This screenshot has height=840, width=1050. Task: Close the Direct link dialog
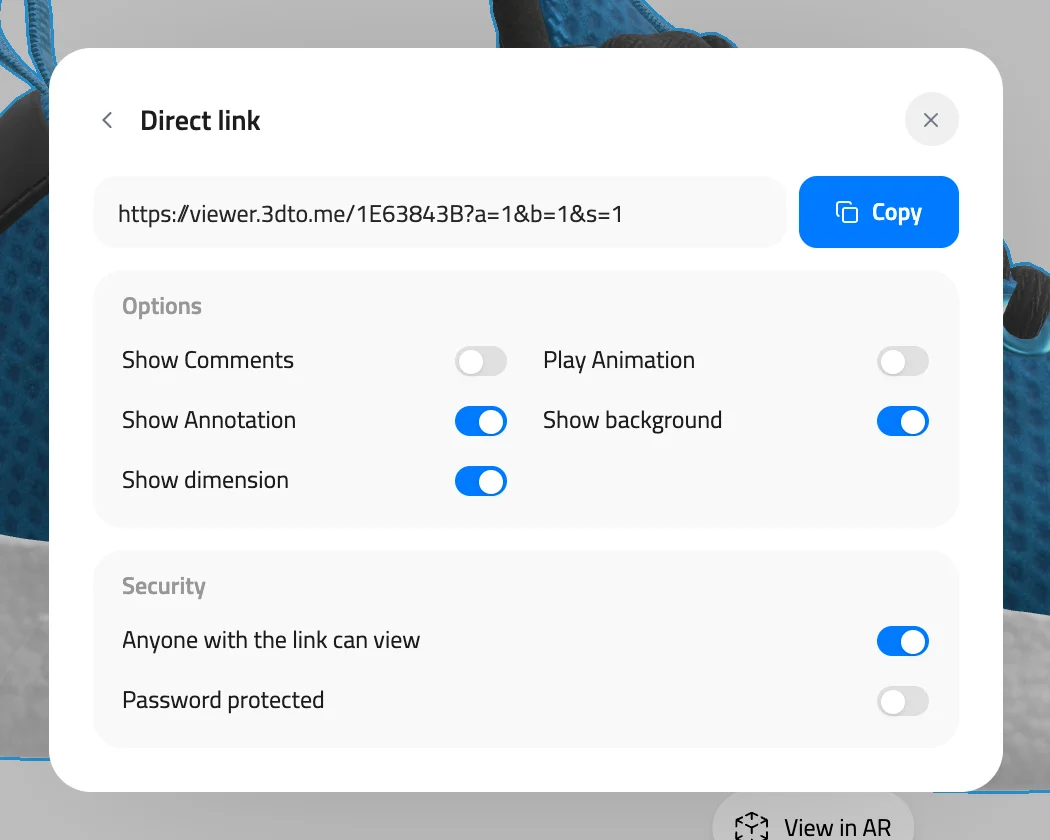coord(931,120)
